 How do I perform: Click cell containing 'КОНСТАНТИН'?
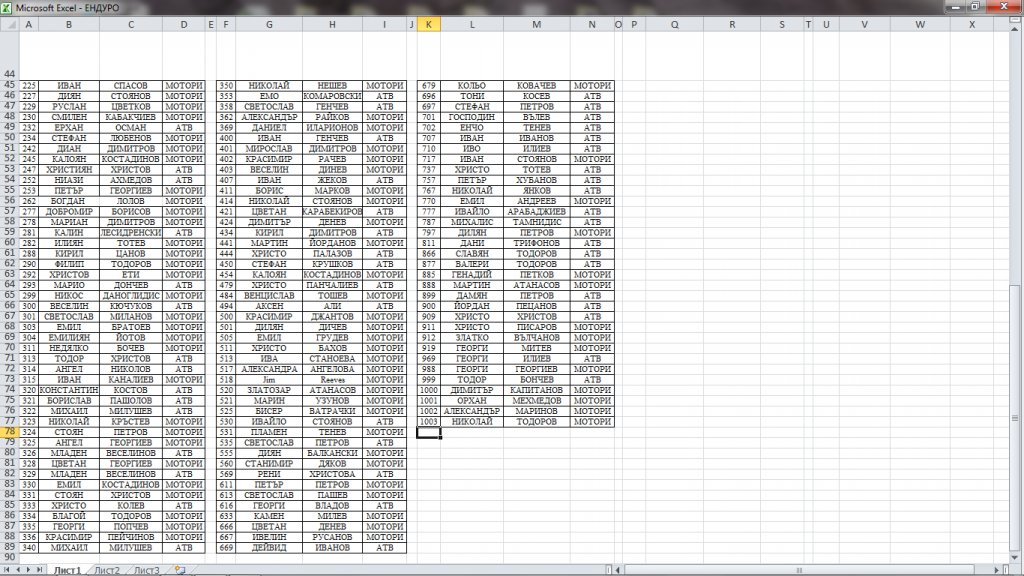click(x=69, y=390)
